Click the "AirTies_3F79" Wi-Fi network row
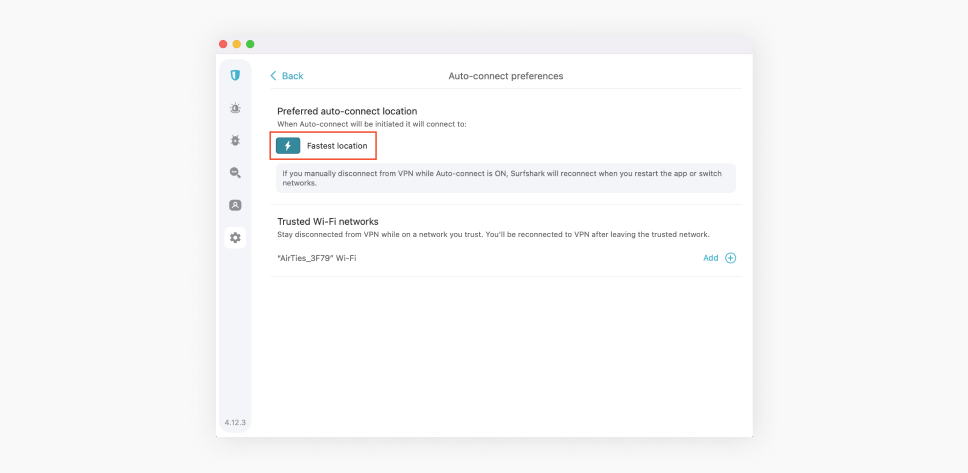This screenshot has height=473, width=968. [506, 258]
